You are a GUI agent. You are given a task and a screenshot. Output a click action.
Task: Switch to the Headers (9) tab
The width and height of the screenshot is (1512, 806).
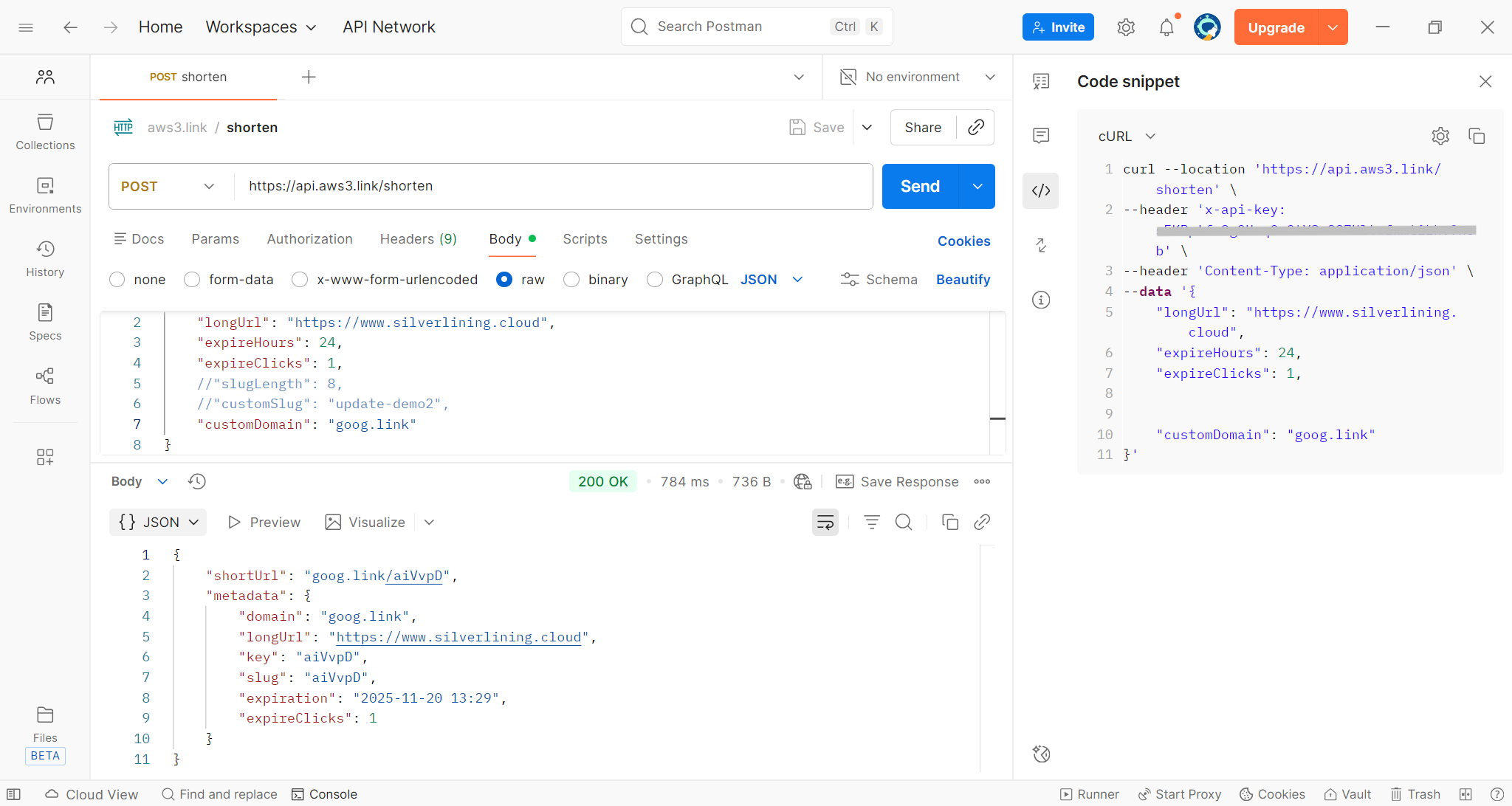[x=418, y=239]
